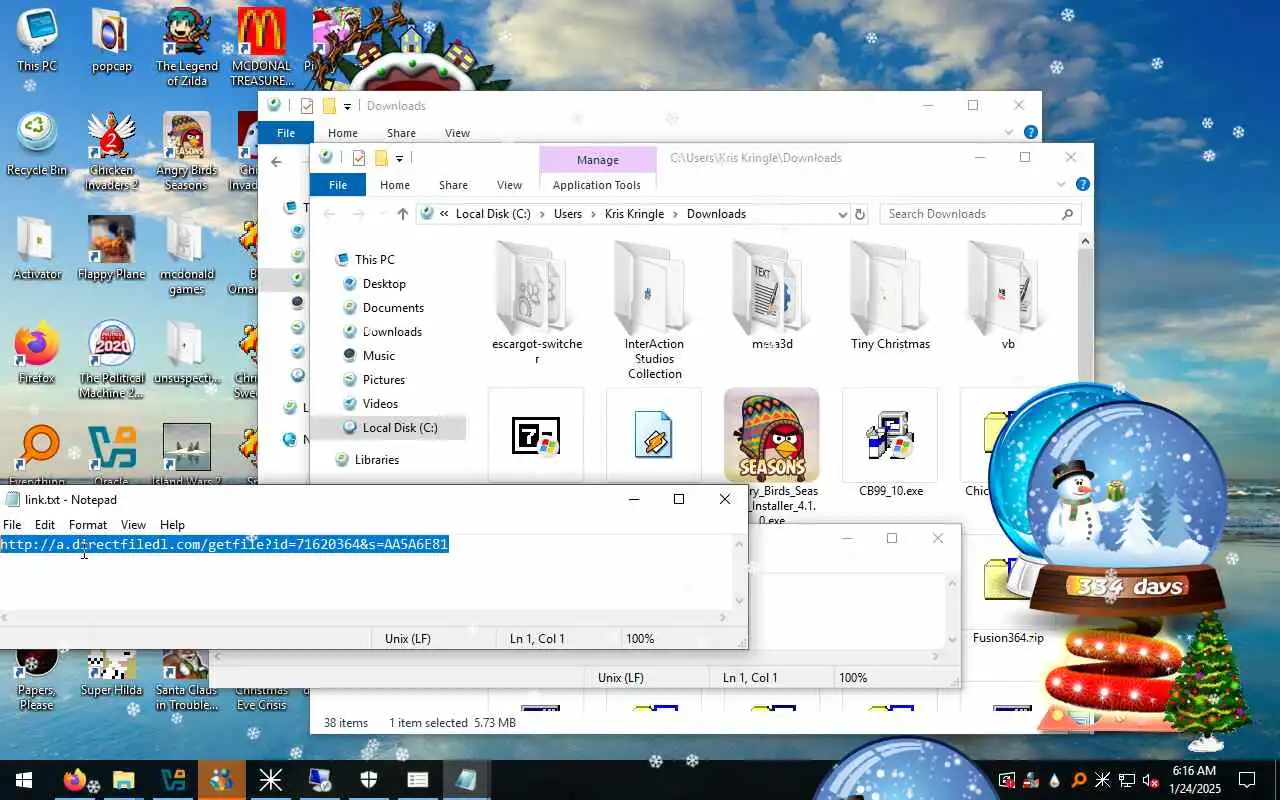Select Documents in the navigation pane
The image size is (1280, 800).
click(x=393, y=308)
